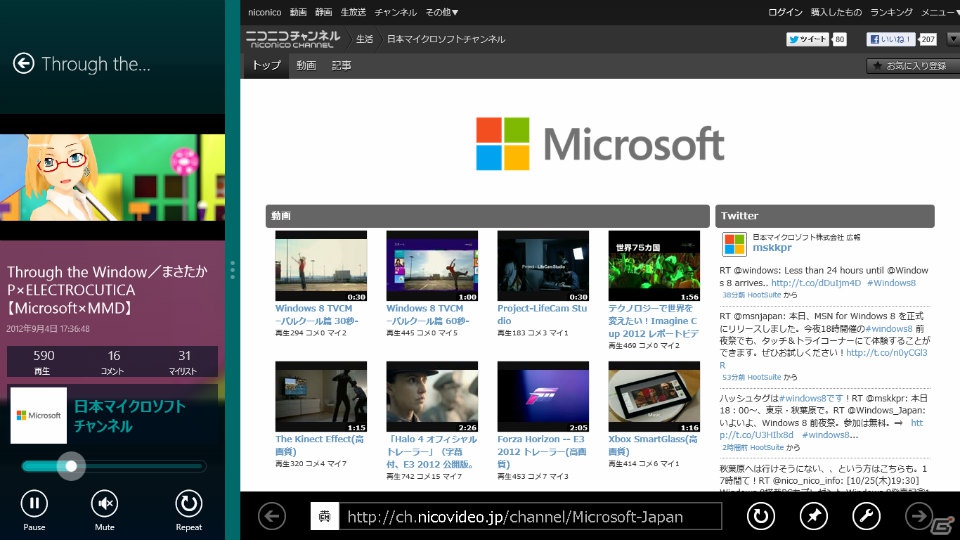Open the #Windows8 hashtag link in first tweet
The image size is (960, 540).
coord(891,283)
